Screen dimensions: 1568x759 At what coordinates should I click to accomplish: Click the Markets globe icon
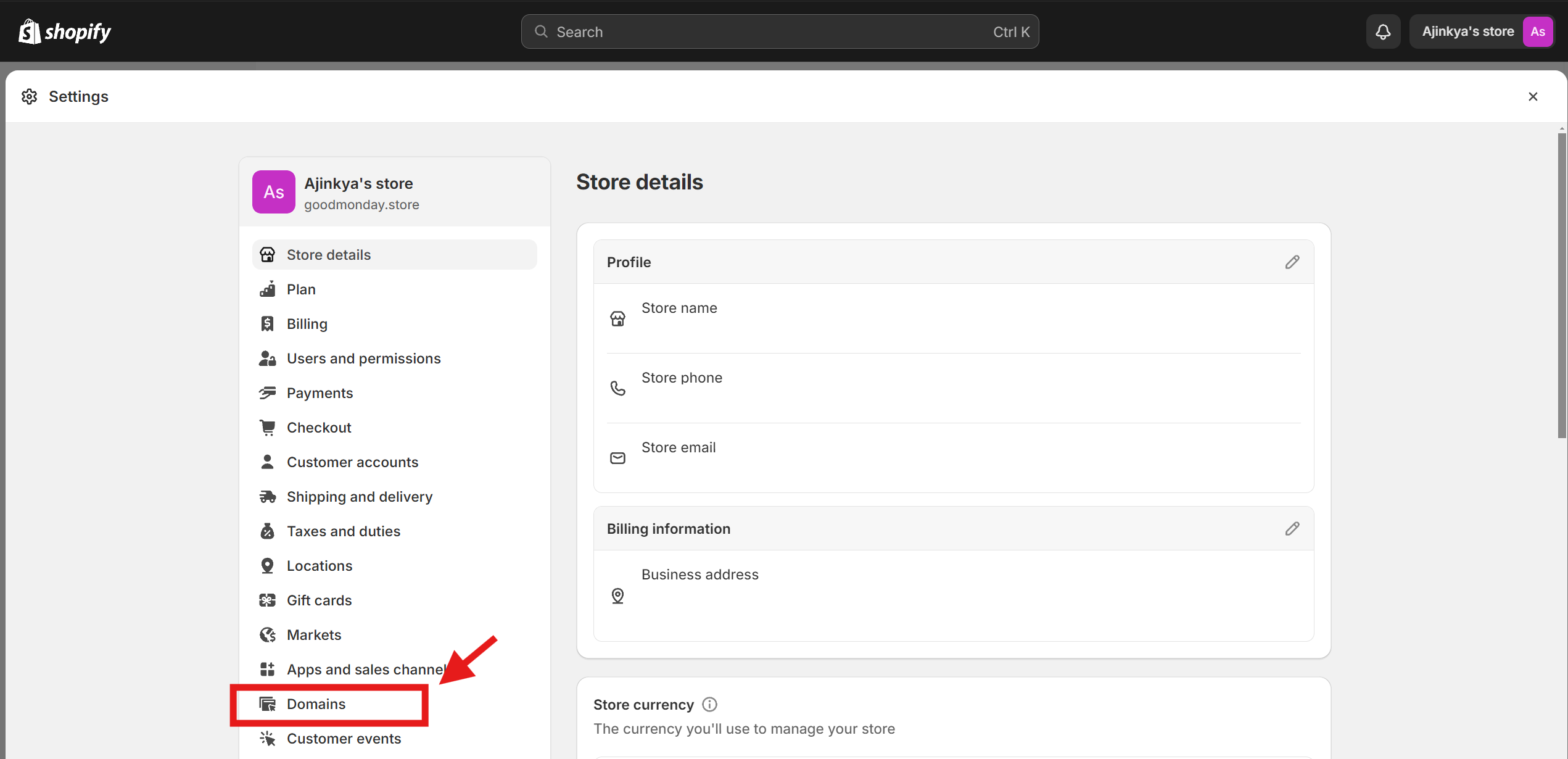[267, 635]
